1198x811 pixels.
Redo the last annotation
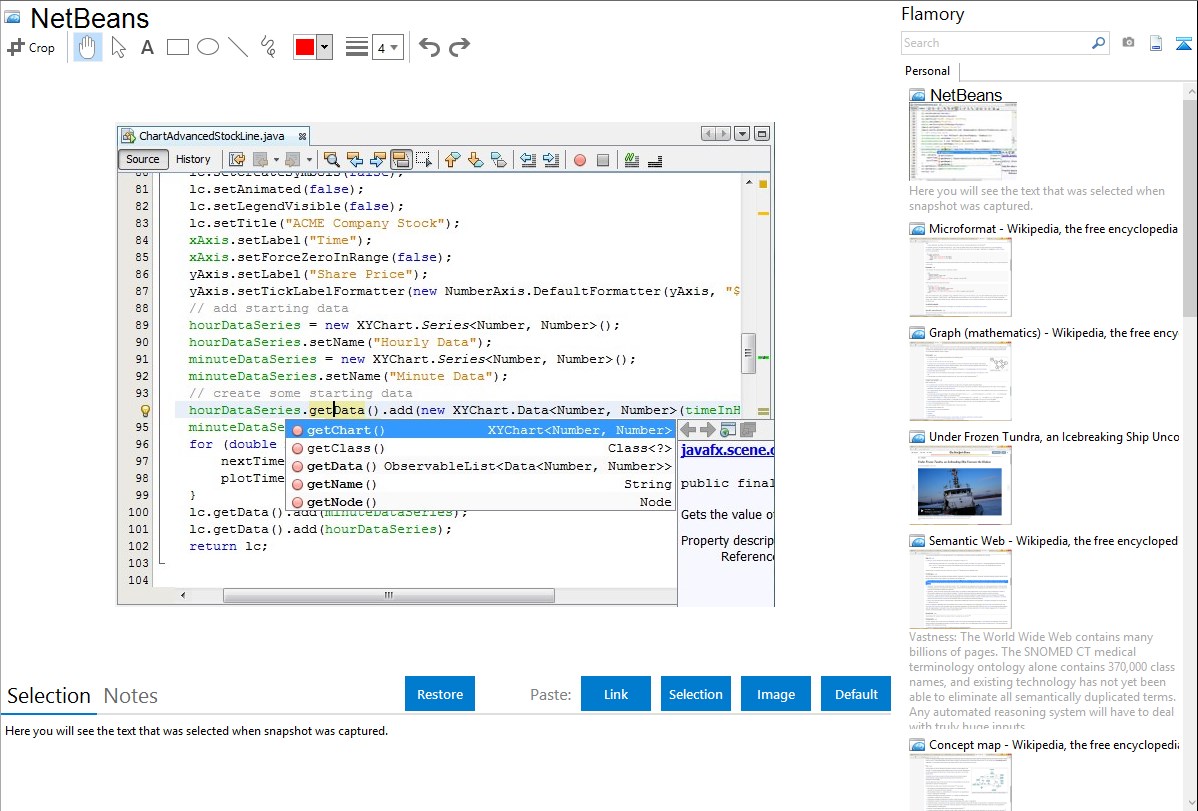tap(459, 47)
